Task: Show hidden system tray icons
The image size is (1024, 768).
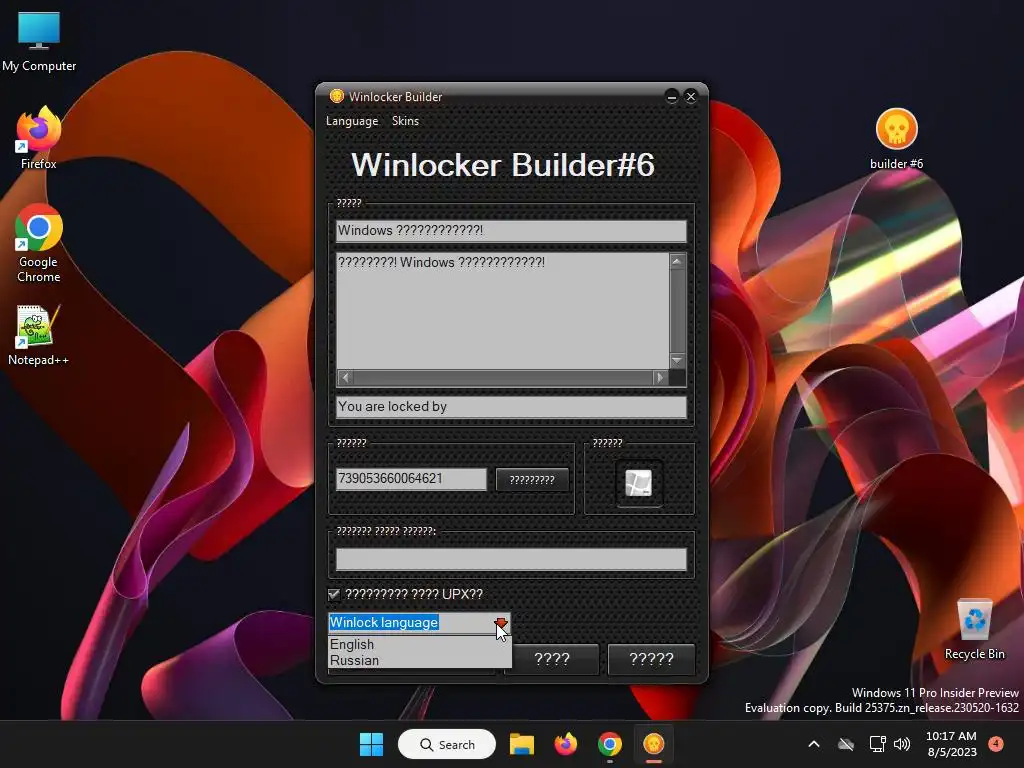Action: [814, 744]
